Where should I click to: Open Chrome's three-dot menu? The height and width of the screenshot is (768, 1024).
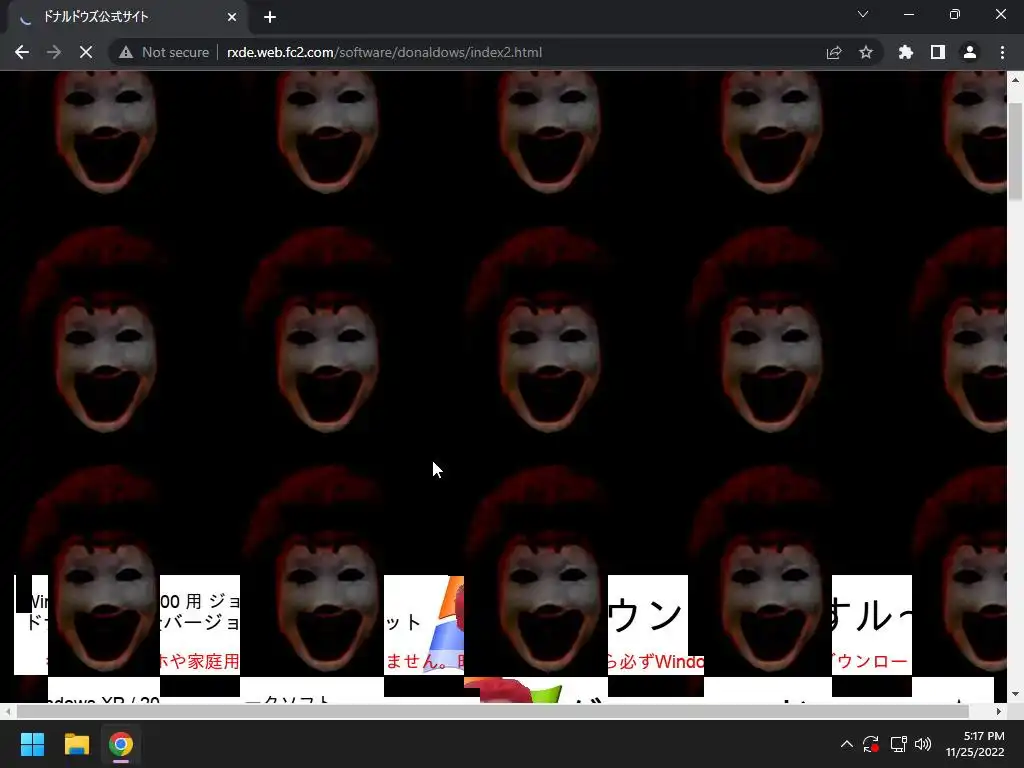pyautogui.click(x=1002, y=52)
